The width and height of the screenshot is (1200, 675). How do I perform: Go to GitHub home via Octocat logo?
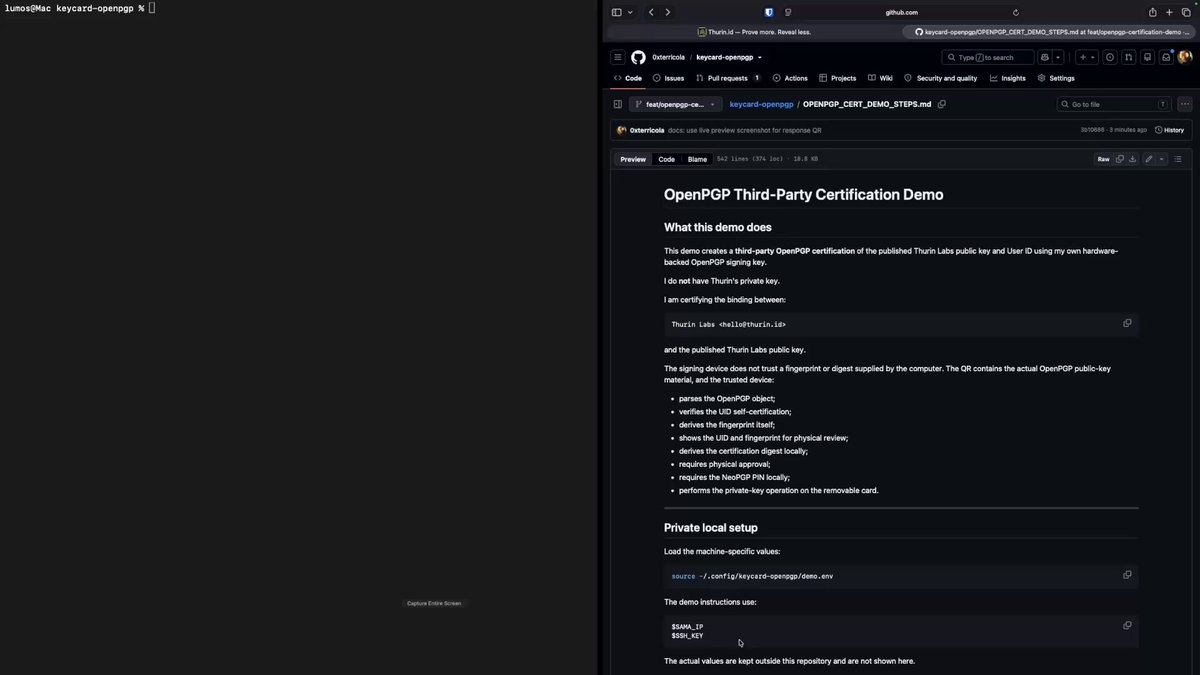(638, 57)
